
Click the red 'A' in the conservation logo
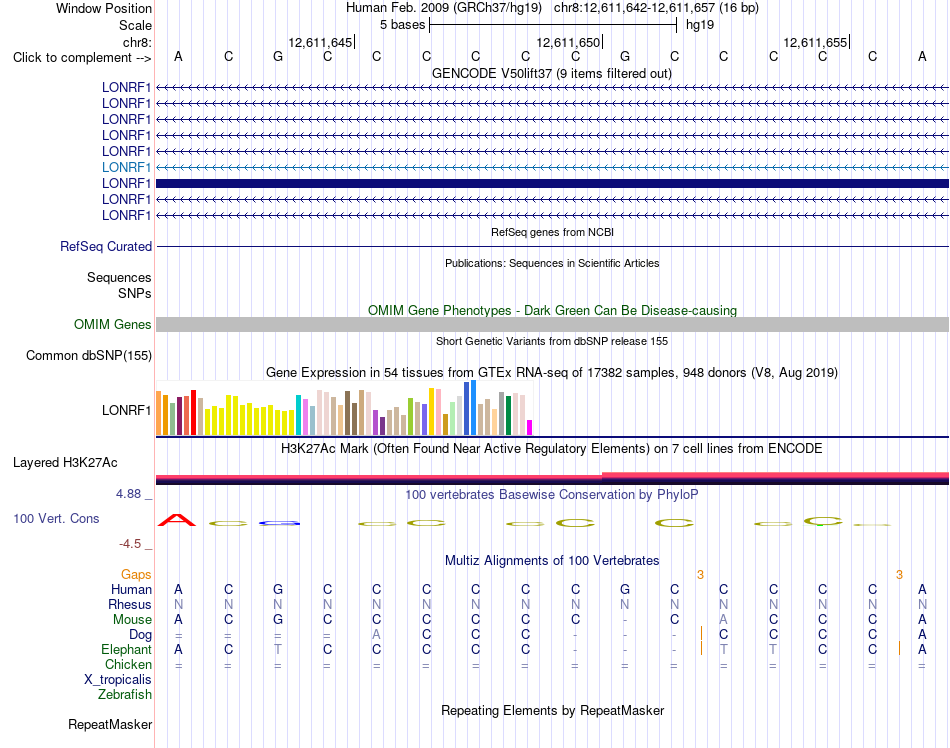pyautogui.click(x=177, y=520)
